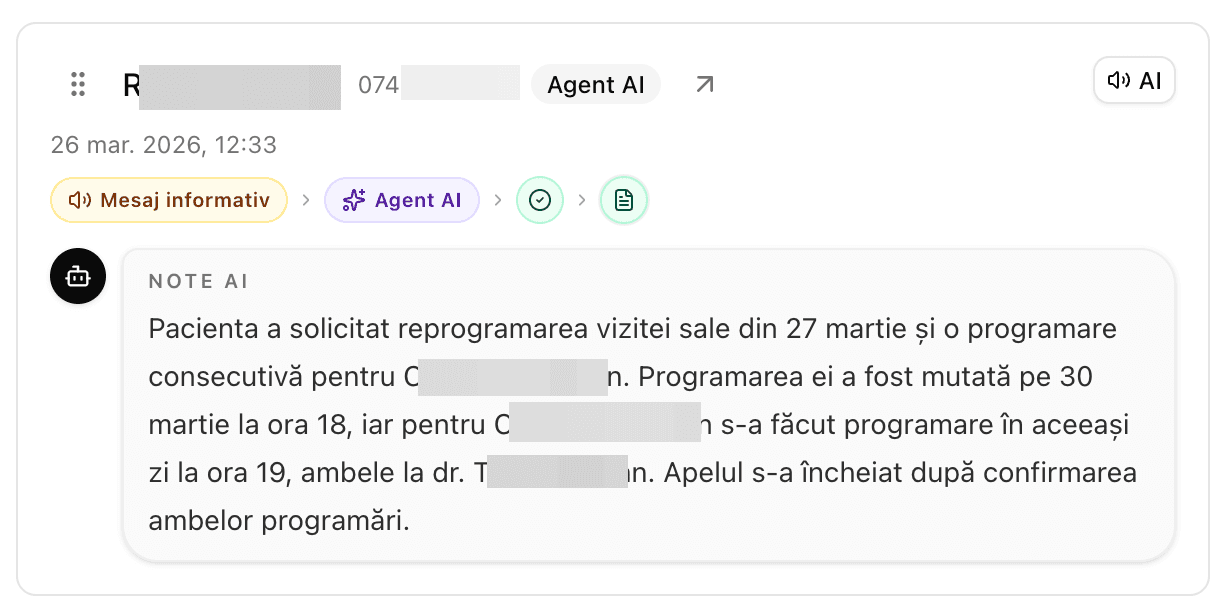The height and width of the screenshot is (612, 1228).
Task: Click the speaker icon in Mesaj informativ chip
Action: click(x=80, y=200)
